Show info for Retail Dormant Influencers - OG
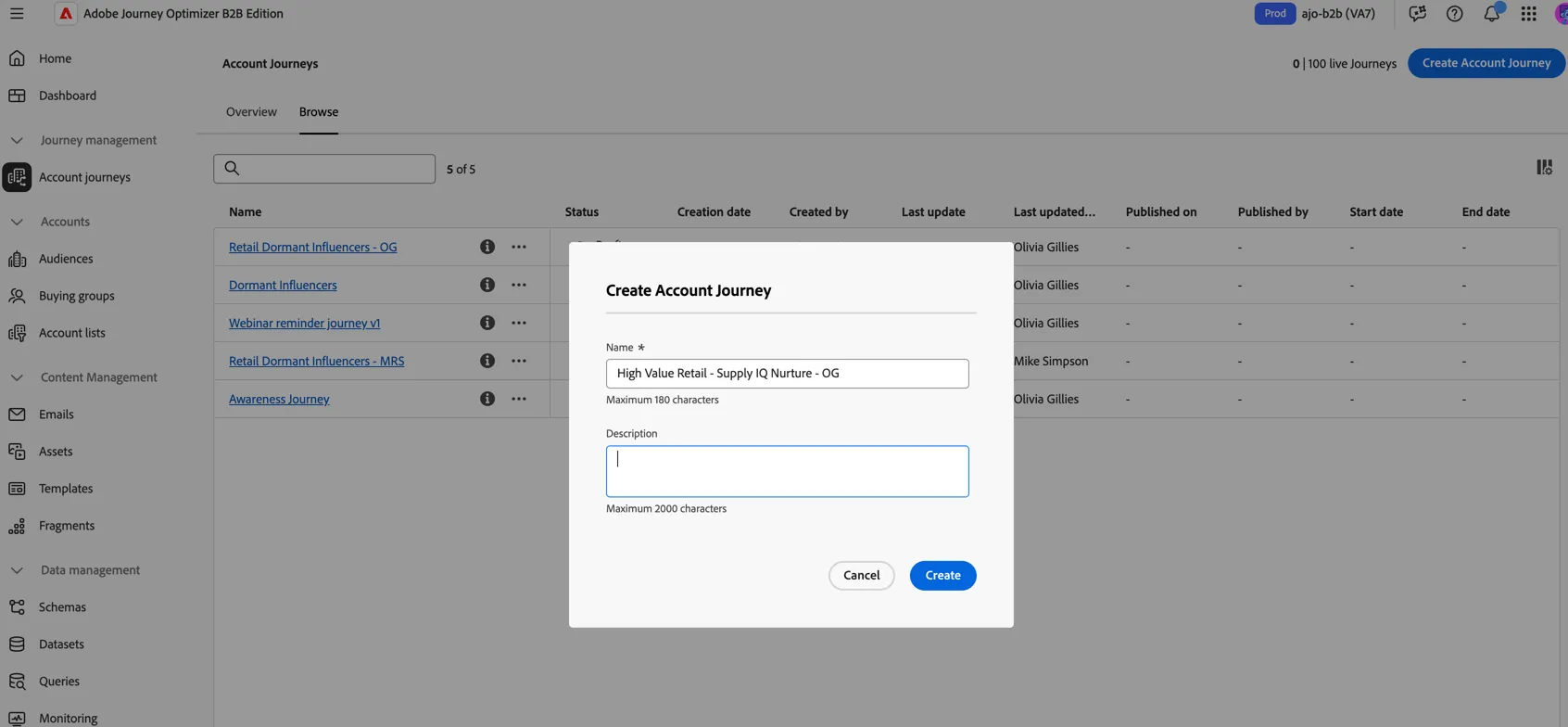Screen dimensions: 1568x727 click(487, 247)
